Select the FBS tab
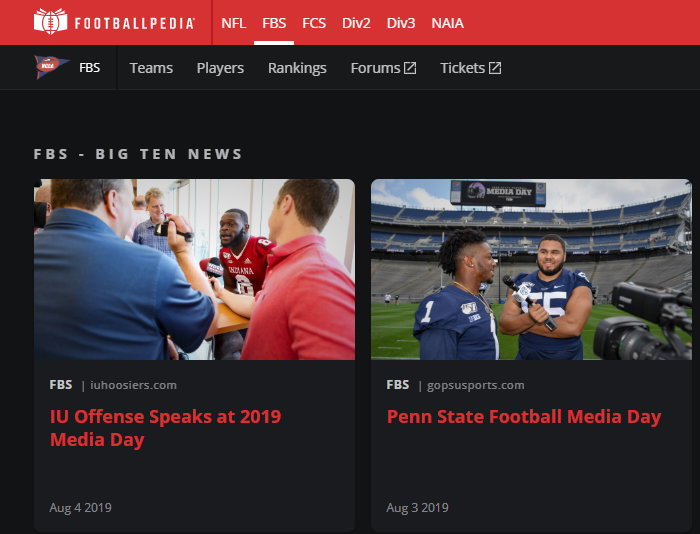The height and width of the screenshot is (534, 700). (274, 22)
